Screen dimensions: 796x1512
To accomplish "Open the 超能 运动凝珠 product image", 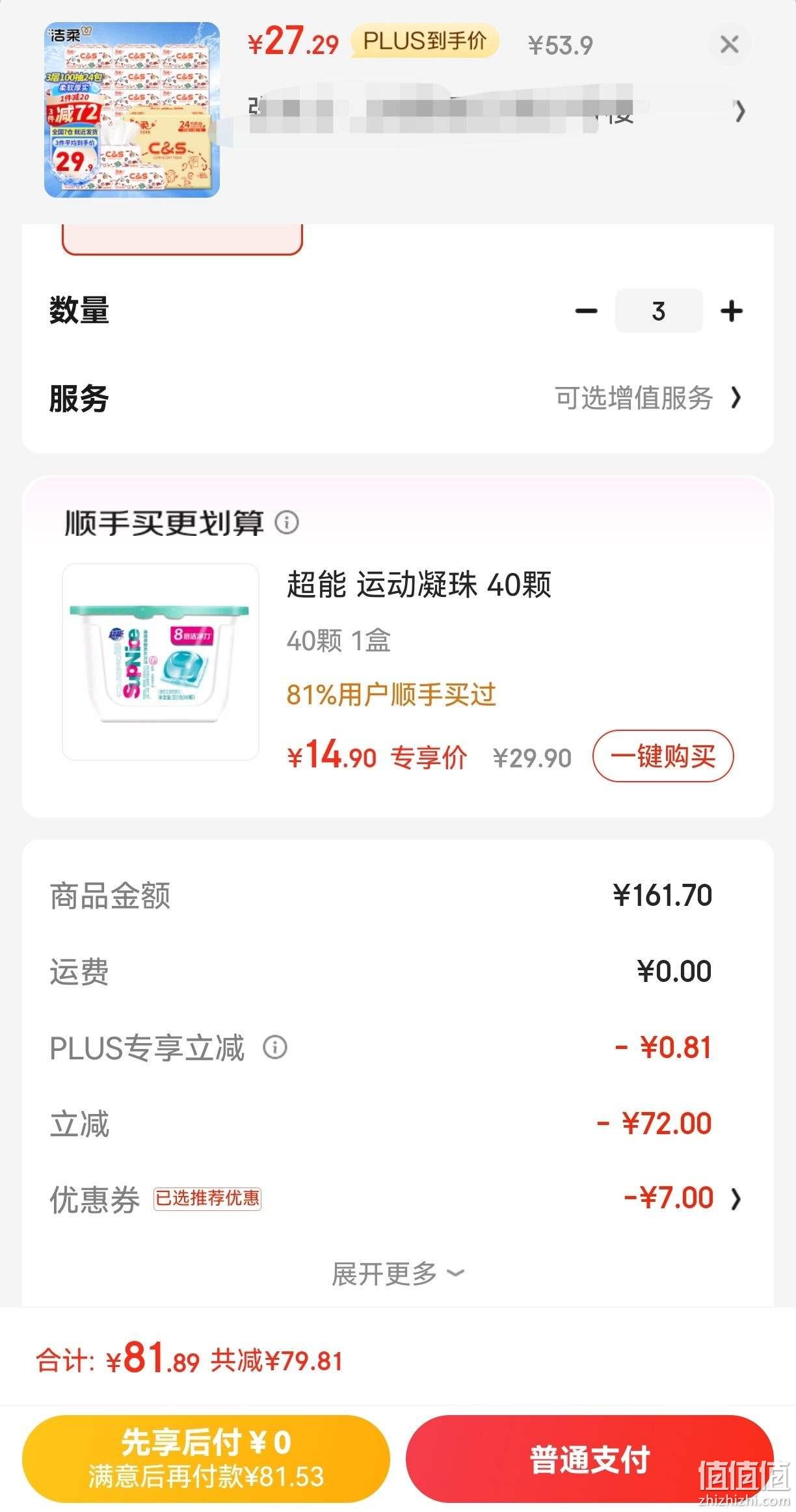I will pos(161,662).
